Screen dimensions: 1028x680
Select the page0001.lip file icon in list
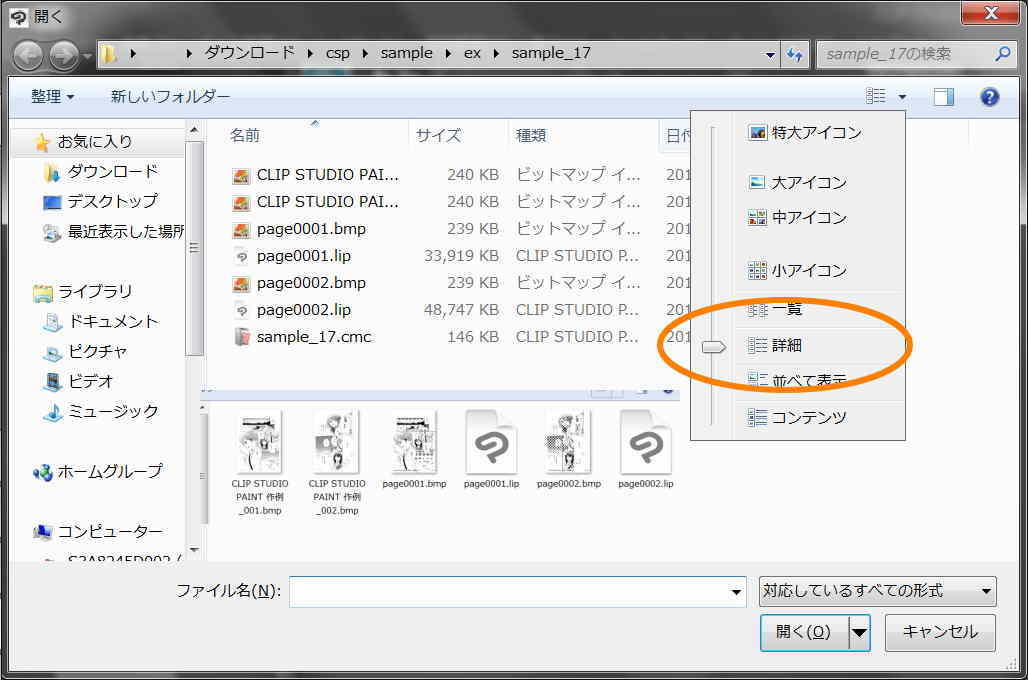[x=240, y=256]
